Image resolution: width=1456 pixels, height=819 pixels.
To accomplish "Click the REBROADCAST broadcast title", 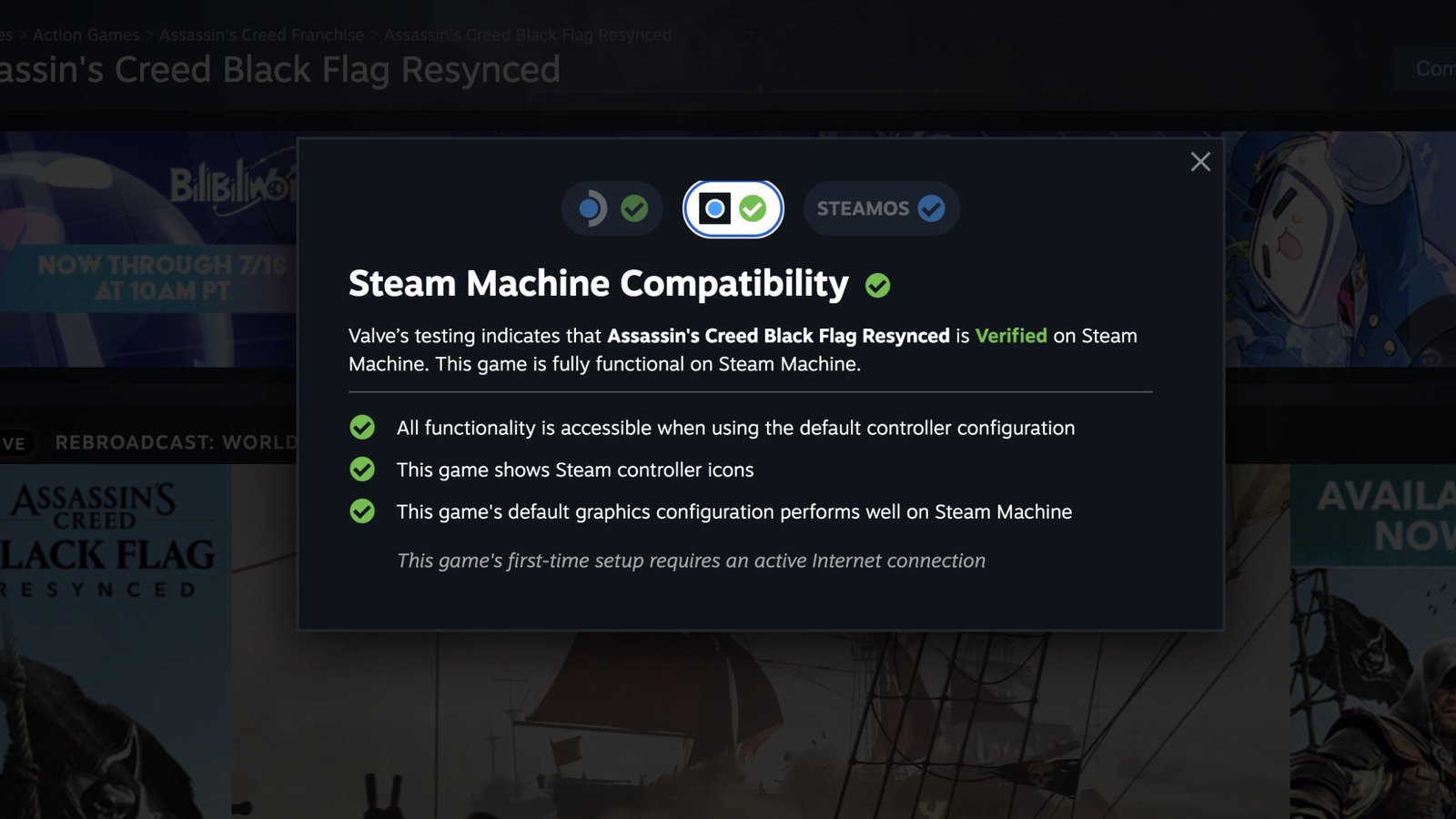I will click(x=176, y=442).
